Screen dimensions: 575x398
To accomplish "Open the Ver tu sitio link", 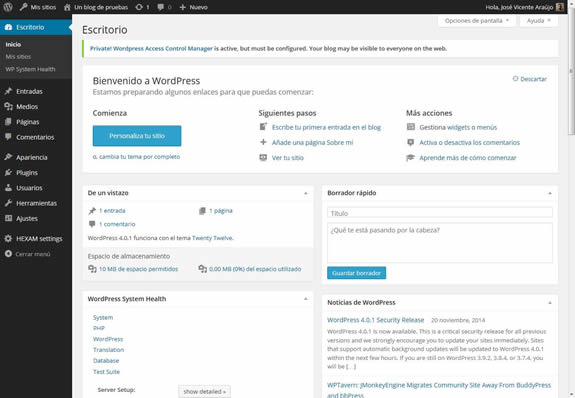I will [288, 158].
